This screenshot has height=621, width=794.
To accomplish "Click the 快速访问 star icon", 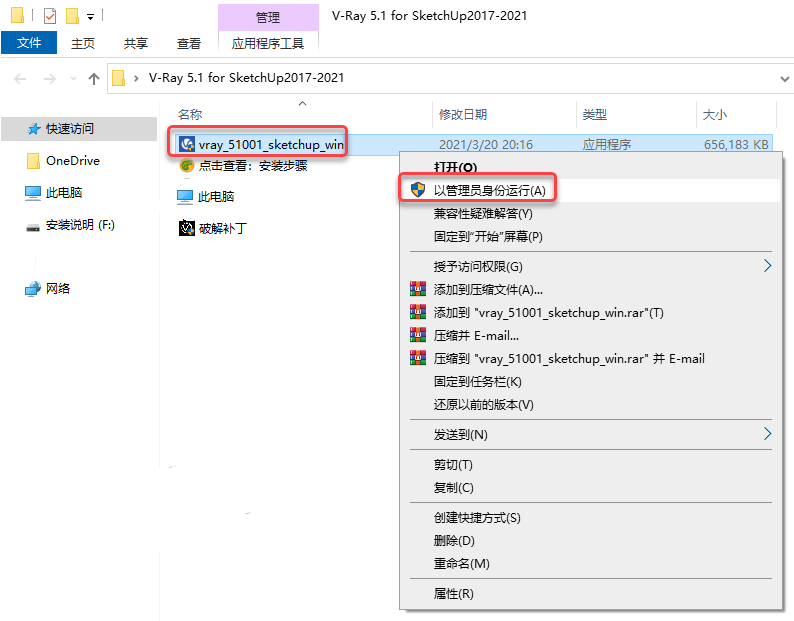I will tap(33, 129).
